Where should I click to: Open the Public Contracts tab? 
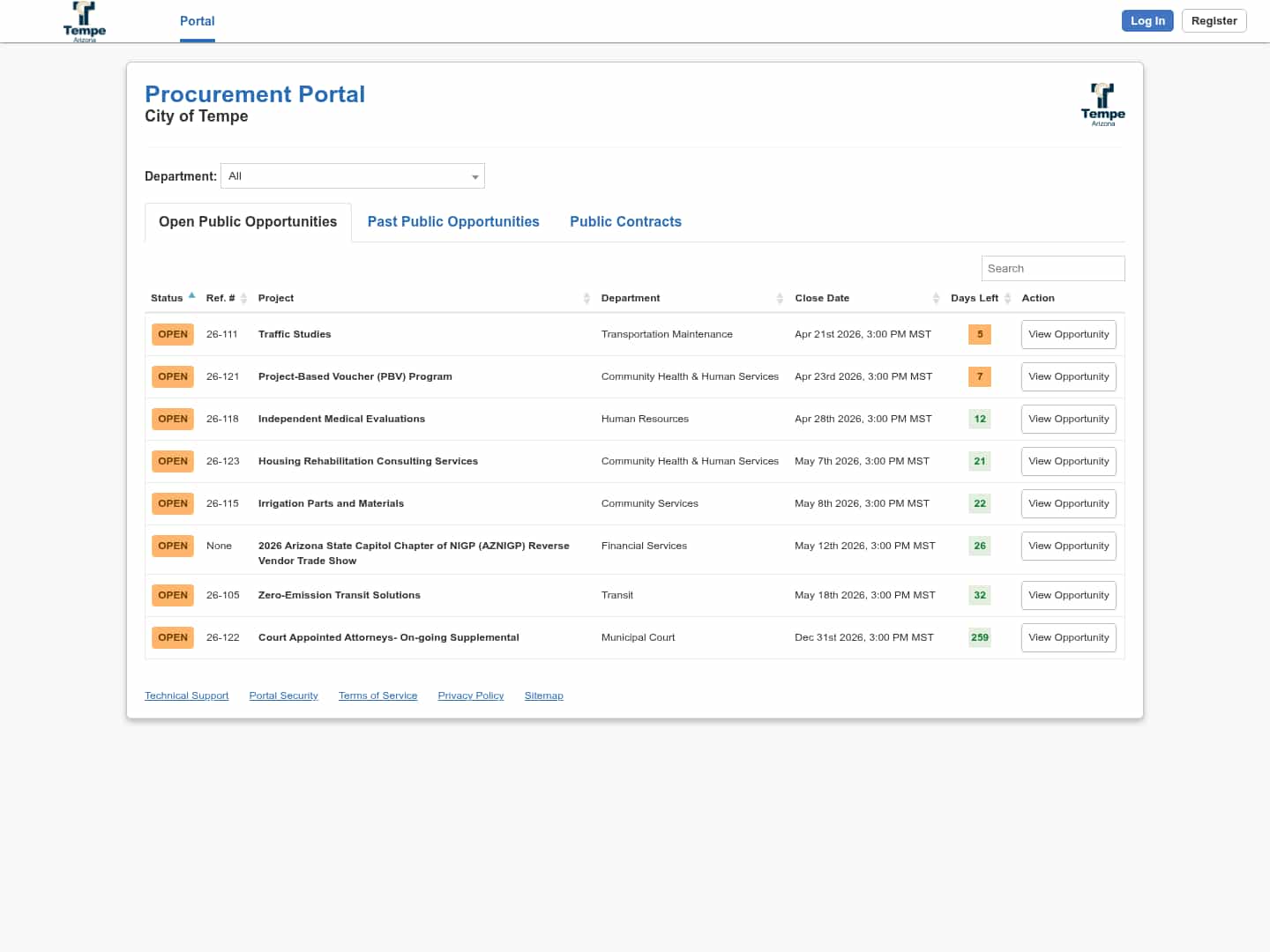tap(625, 222)
